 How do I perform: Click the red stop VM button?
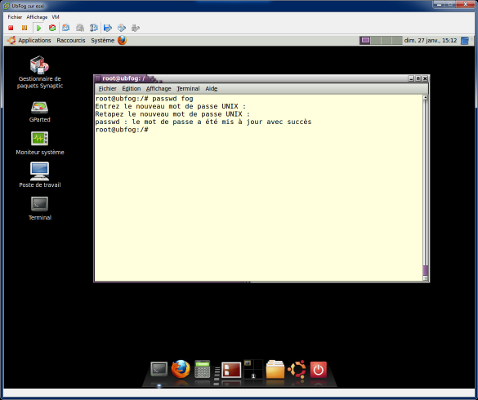coord(11,28)
